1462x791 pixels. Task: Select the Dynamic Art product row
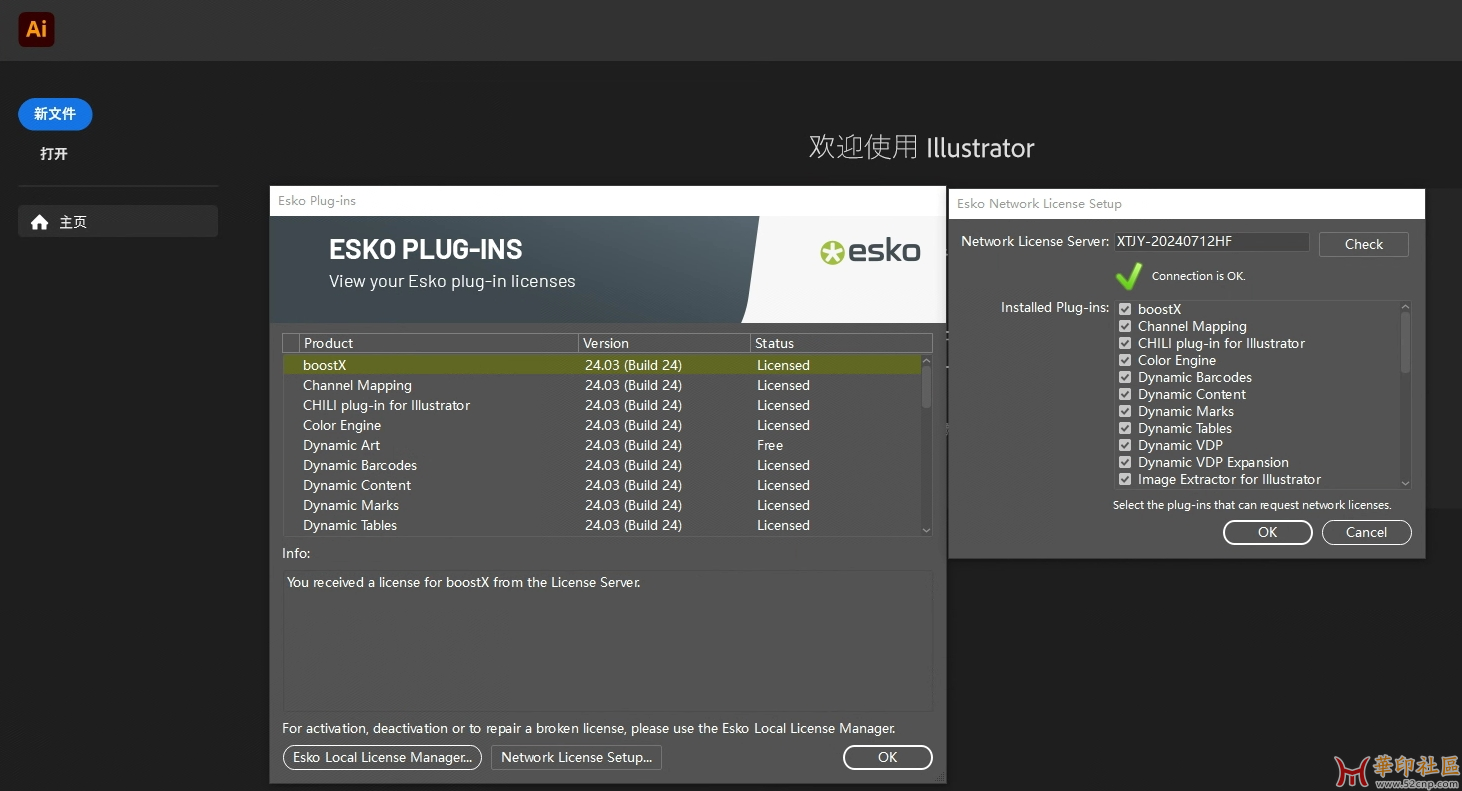(x=601, y=445)
